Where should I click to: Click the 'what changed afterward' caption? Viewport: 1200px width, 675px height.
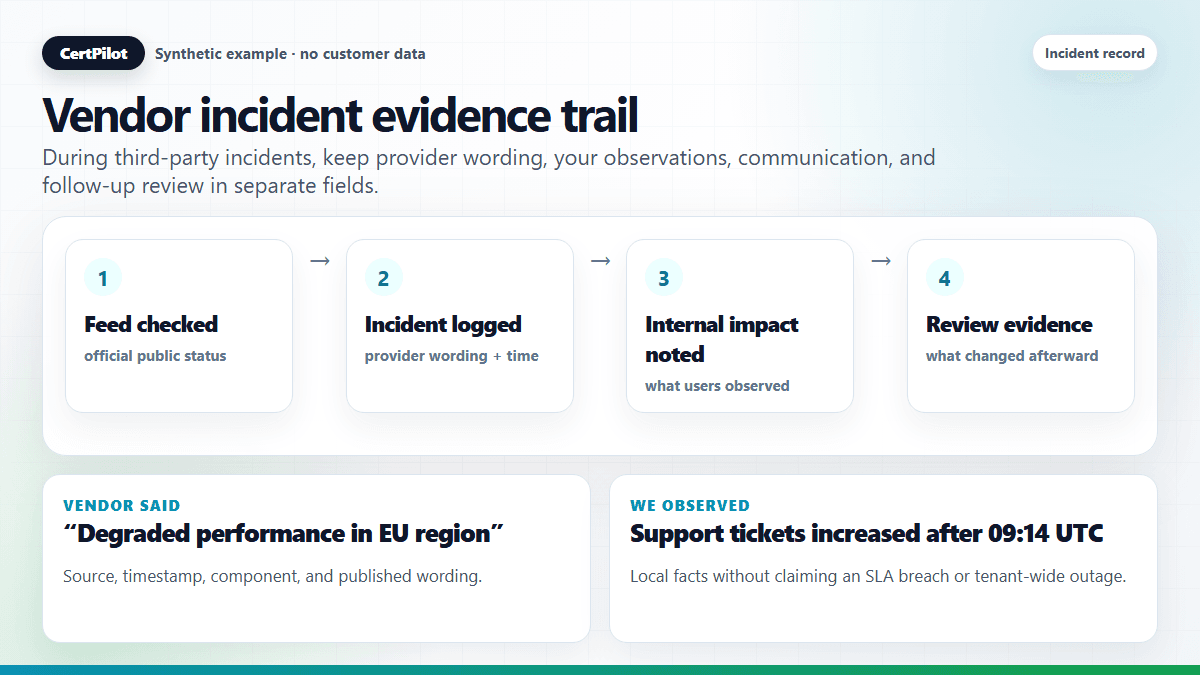1012,356
